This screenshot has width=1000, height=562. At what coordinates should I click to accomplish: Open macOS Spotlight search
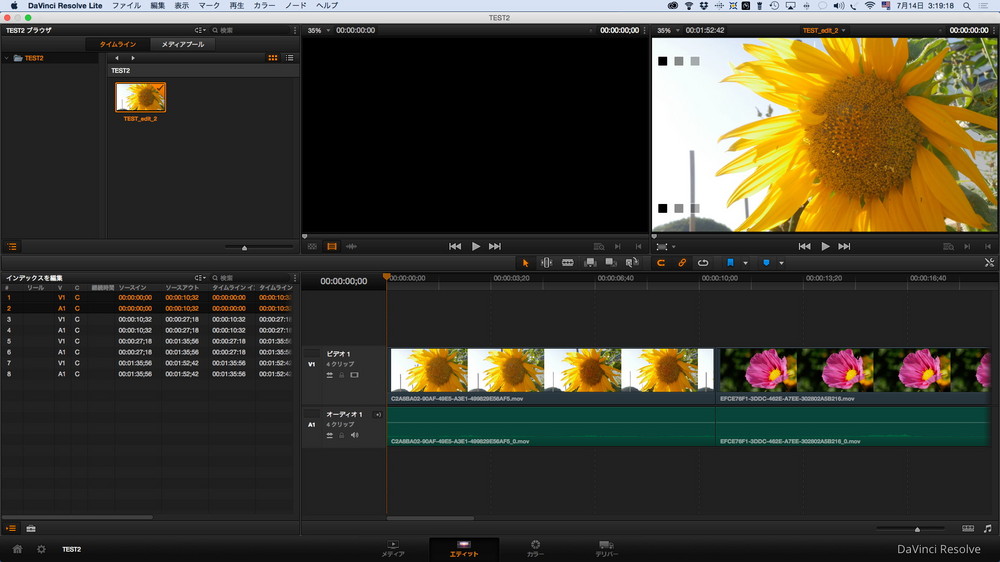click(x=967, y=6)
